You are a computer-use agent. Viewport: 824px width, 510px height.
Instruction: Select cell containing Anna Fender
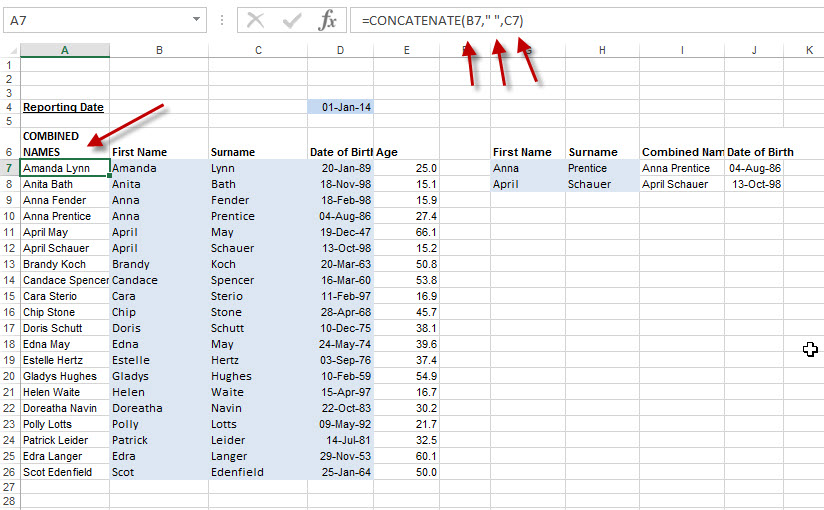point(65,200)
